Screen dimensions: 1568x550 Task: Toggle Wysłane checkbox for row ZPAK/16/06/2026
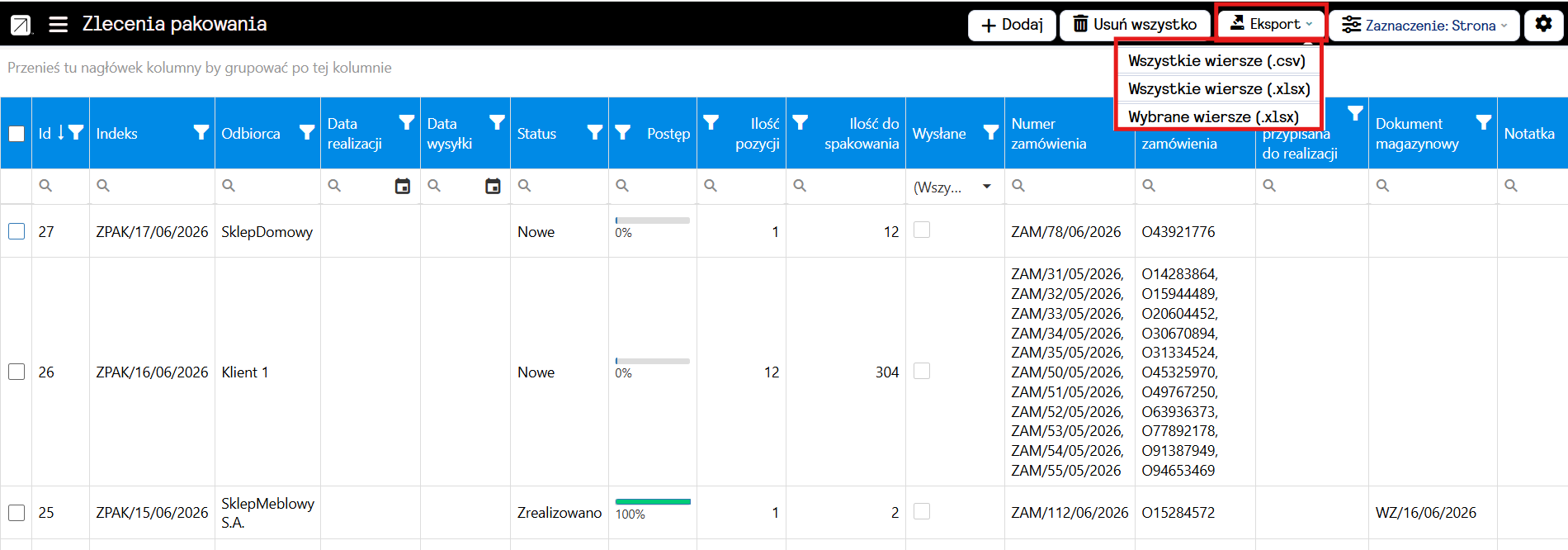[x=922, y=371]
